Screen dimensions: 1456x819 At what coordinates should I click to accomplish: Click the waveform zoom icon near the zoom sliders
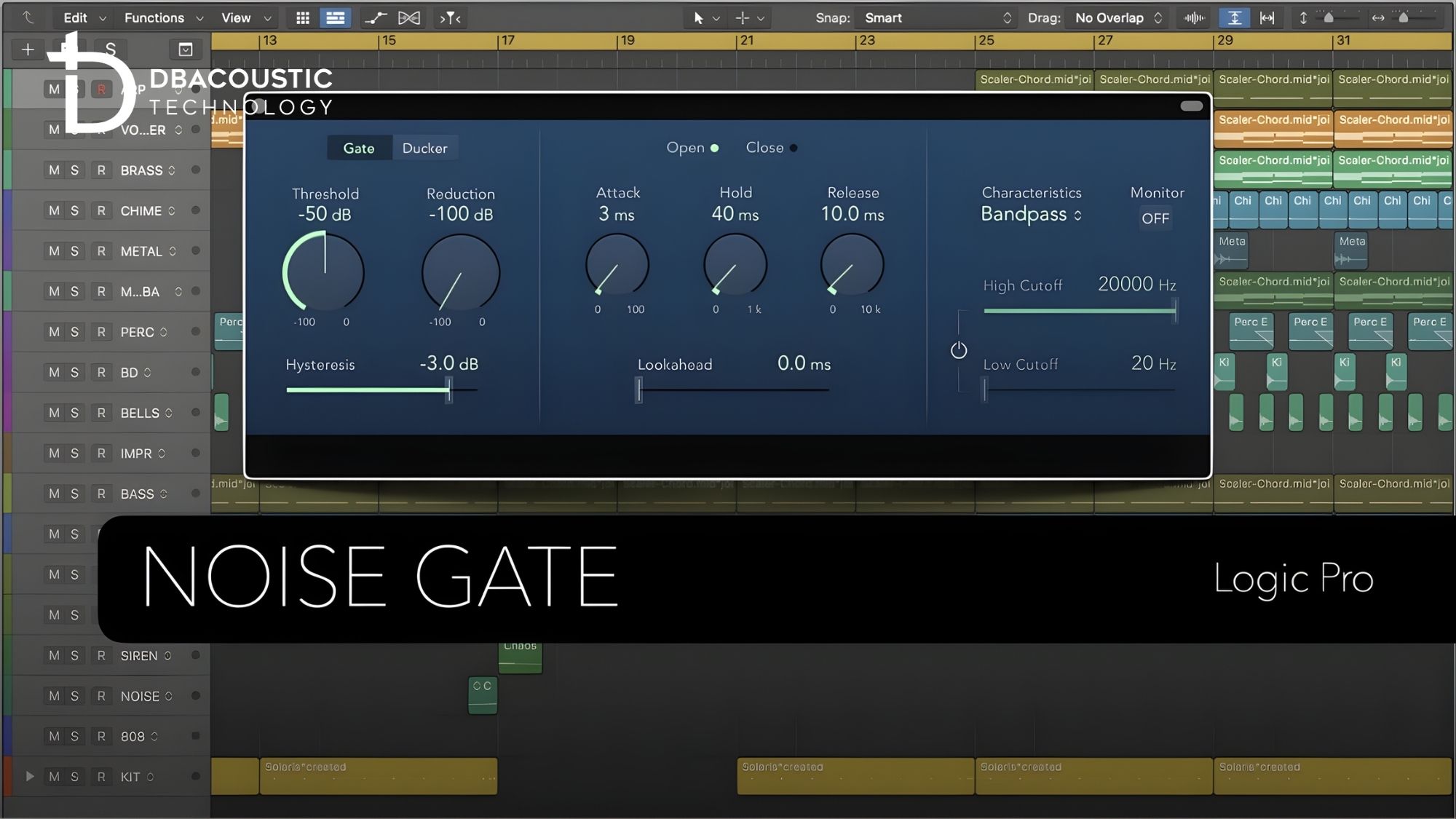tap(1193, 17)
